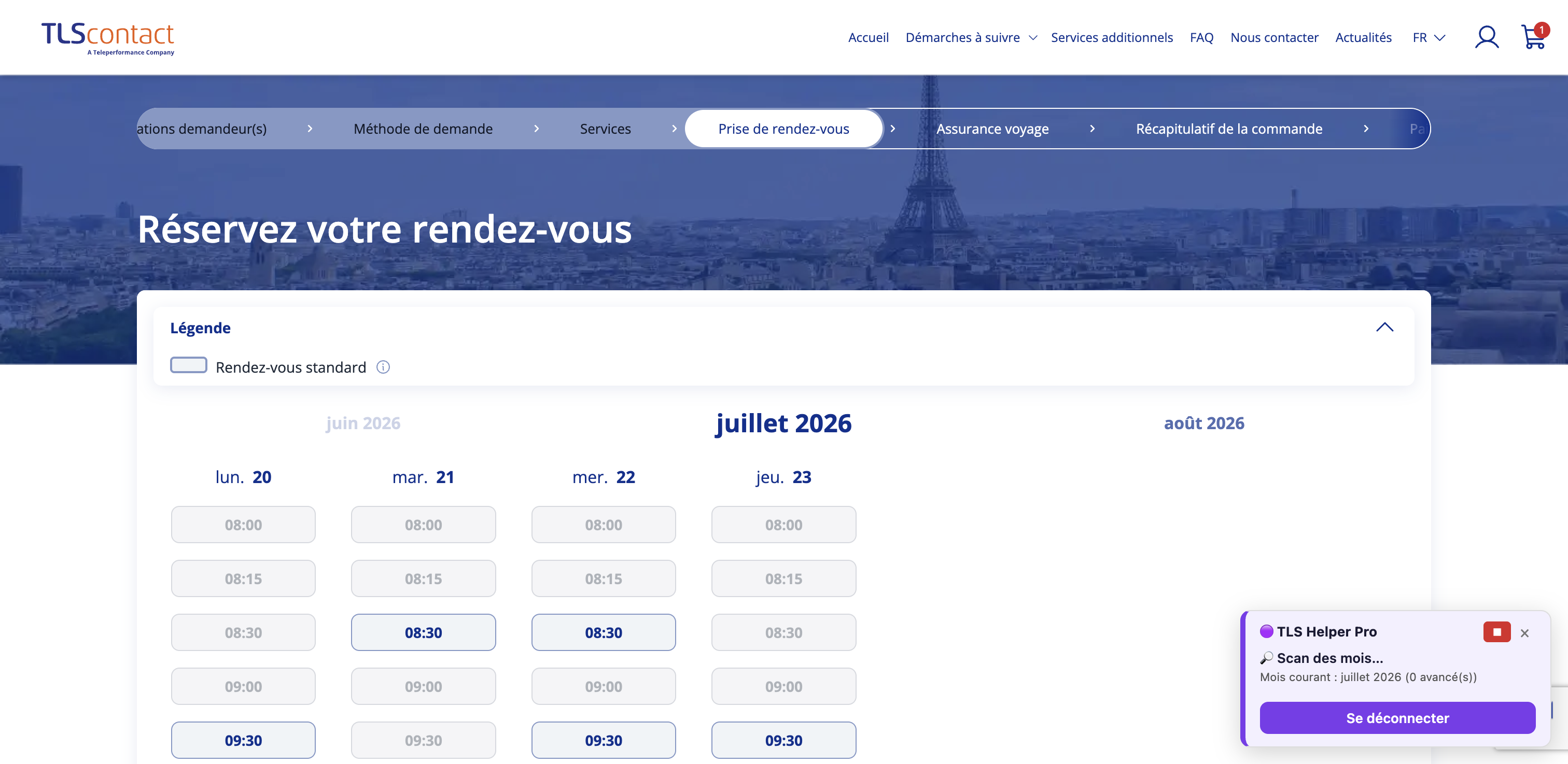Click the Rendez-vous standard legend swatch
This screenshot has width=1568, height=764.
(x=188, y=365)
